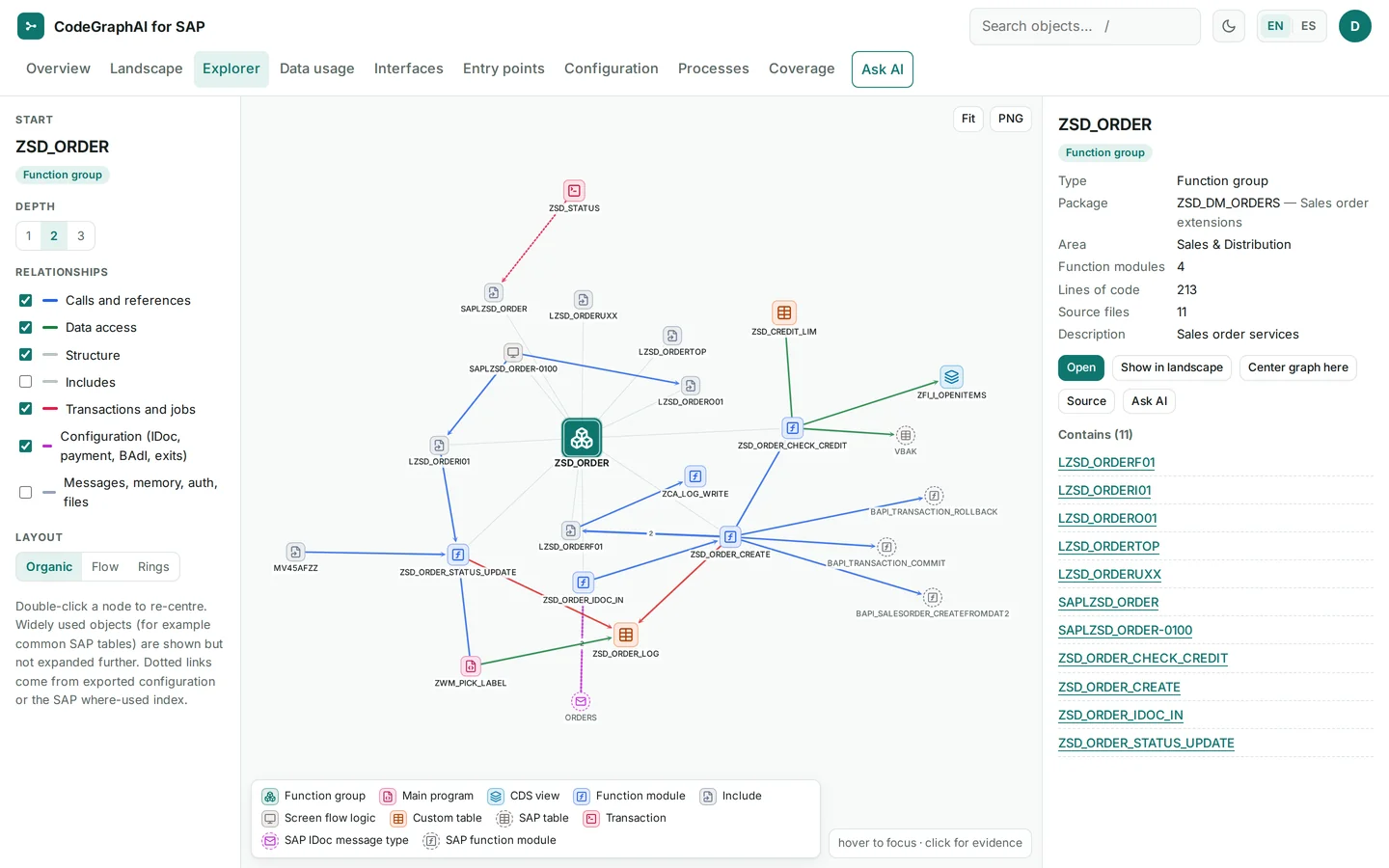Toggle the Structure relationship checkbox
This screenshot has width=1389, height=868.
(26, 355)
